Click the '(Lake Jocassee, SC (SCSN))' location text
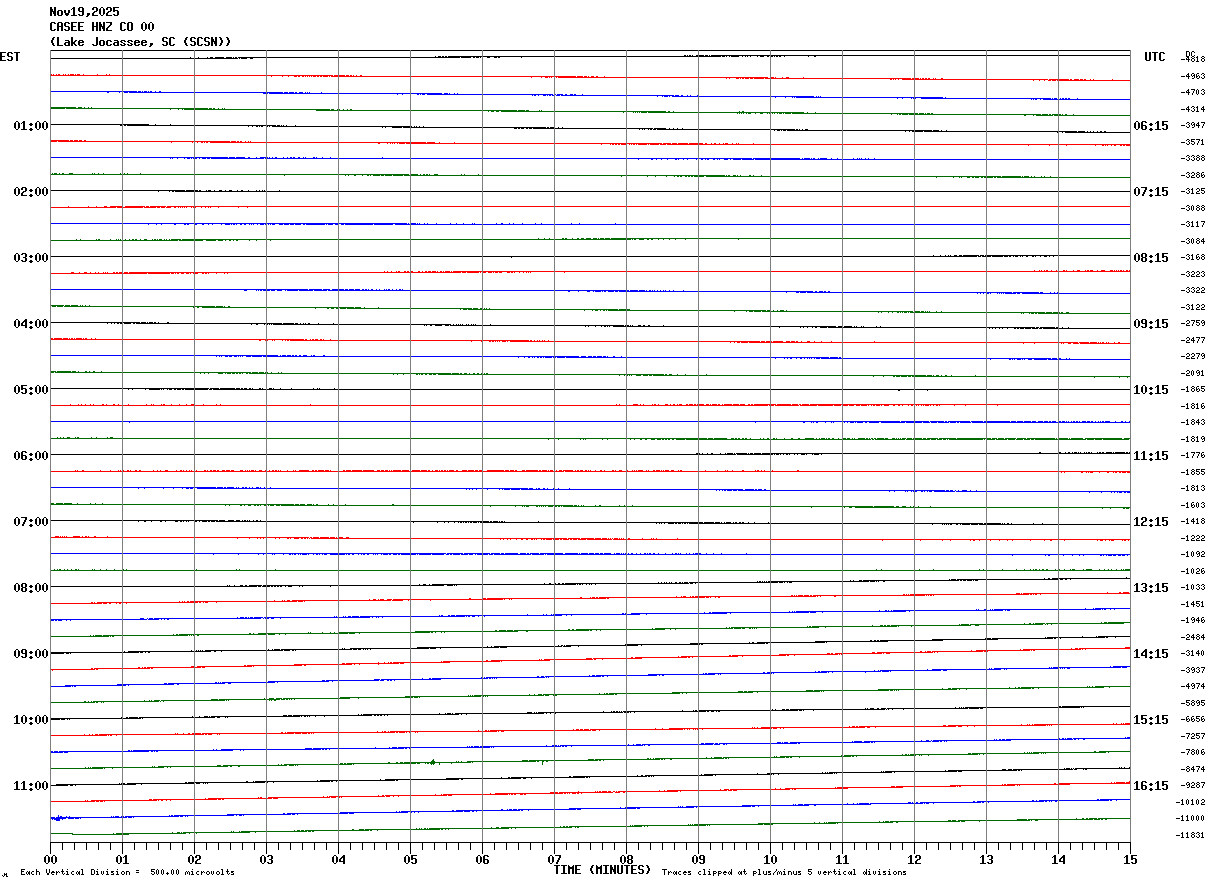Screen dimensions: 1210x886 pyautogui.click(x=141, y=42)
